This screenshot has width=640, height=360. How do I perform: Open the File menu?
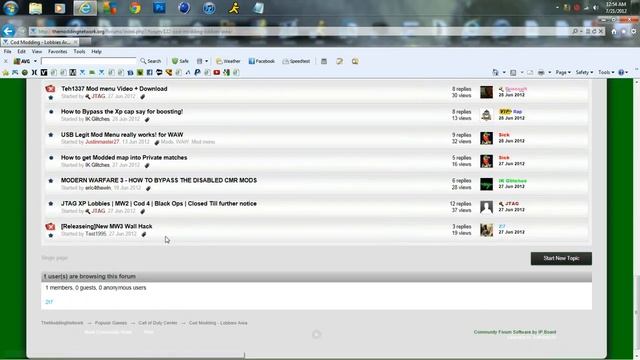tap(7, 52)
